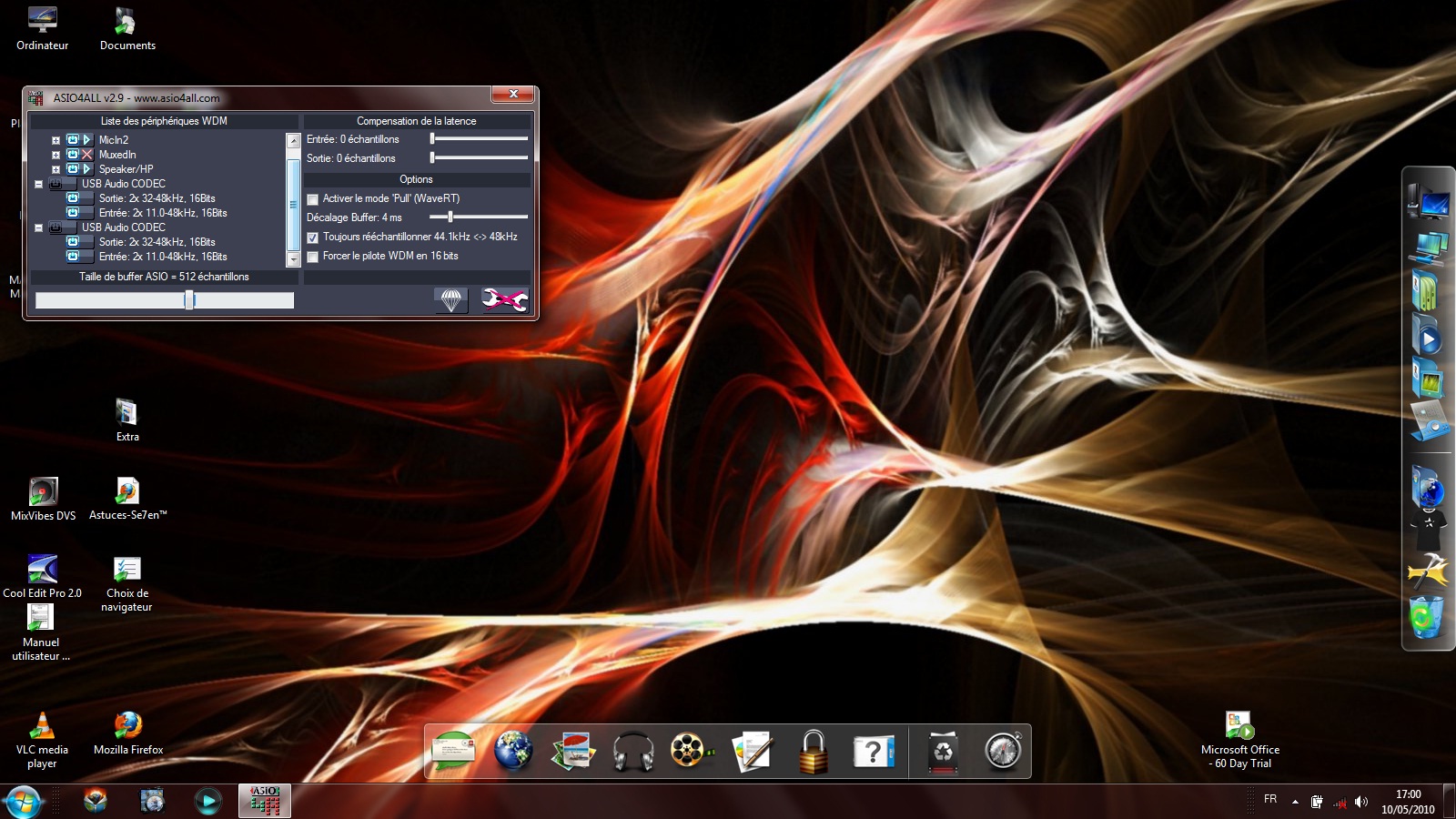Click the headphones icon in the dock

point(633,752)
